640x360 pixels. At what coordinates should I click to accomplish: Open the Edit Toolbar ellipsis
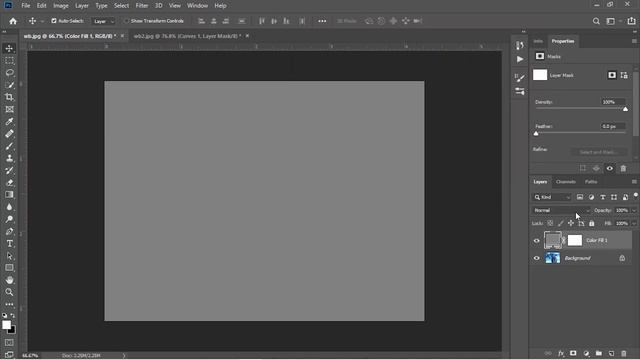click(x=9, y=304)
